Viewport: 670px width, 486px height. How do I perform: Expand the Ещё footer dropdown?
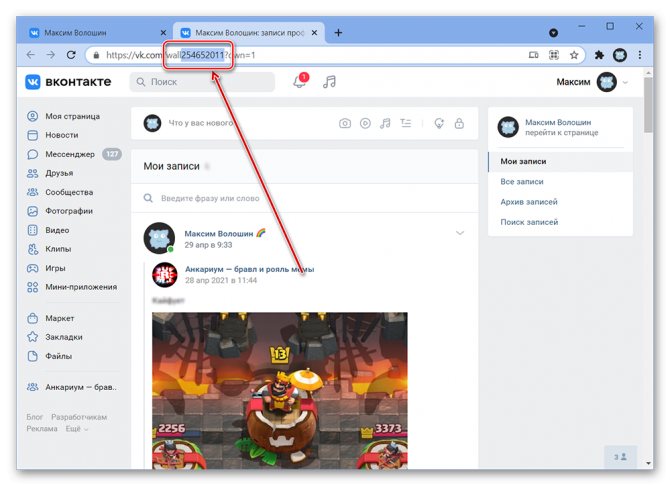(77, 429)
